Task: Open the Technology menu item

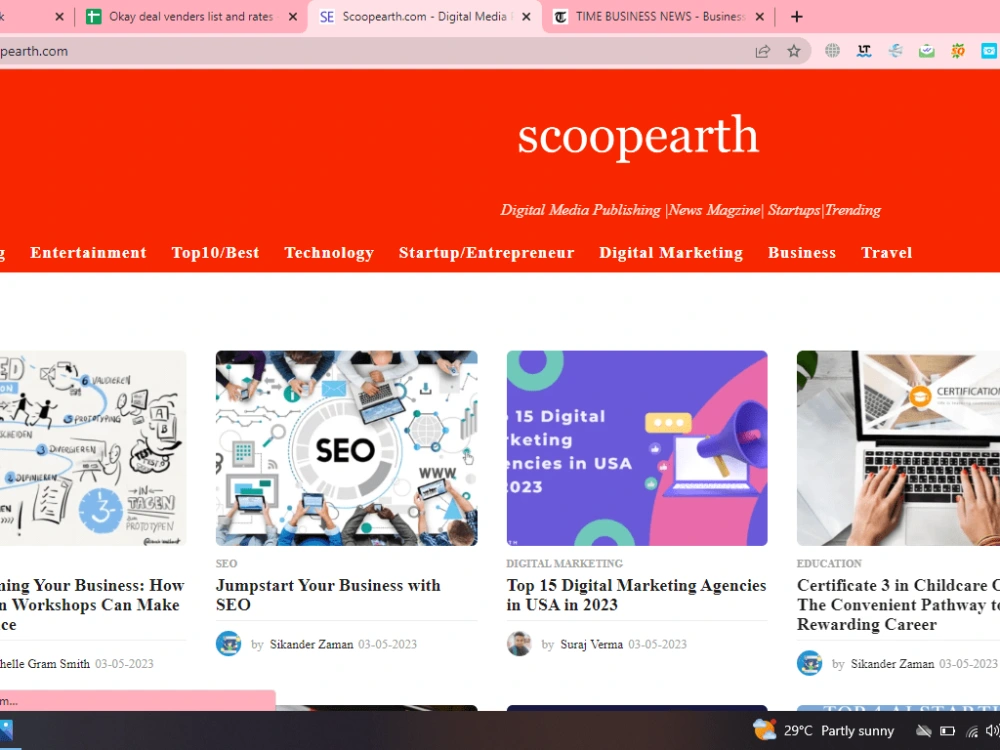Action: click(329, 253)
